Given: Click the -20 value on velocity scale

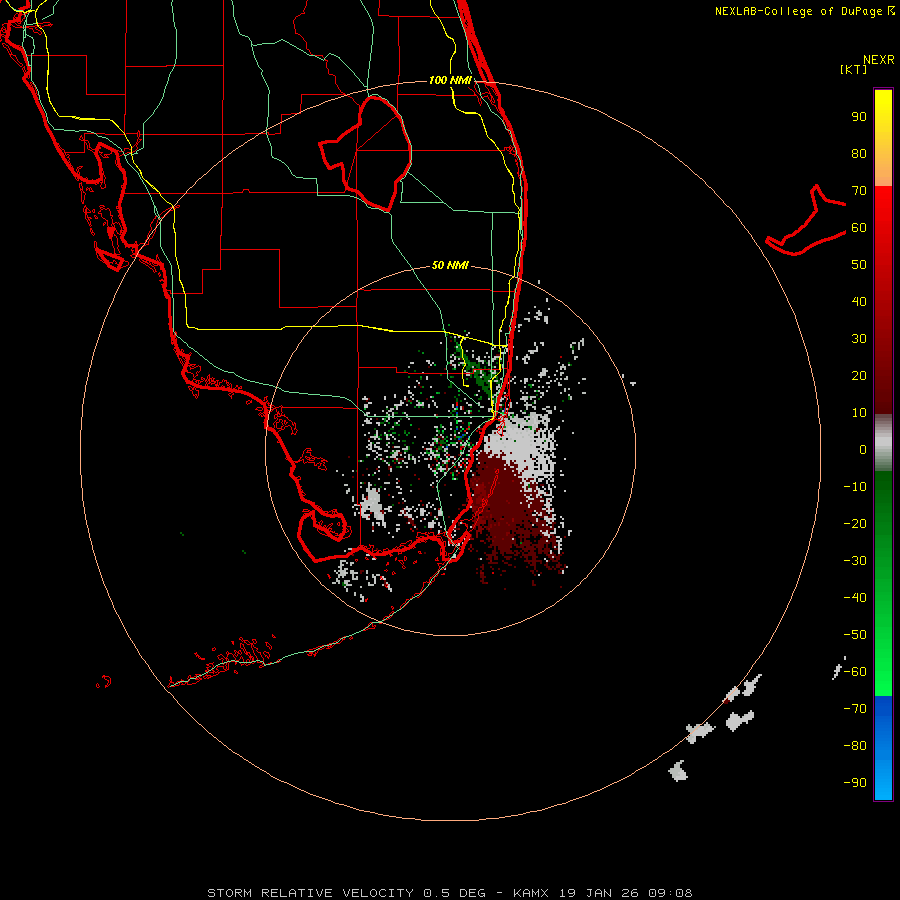Looking at the screenshot, I should click(x=855, y=524).
